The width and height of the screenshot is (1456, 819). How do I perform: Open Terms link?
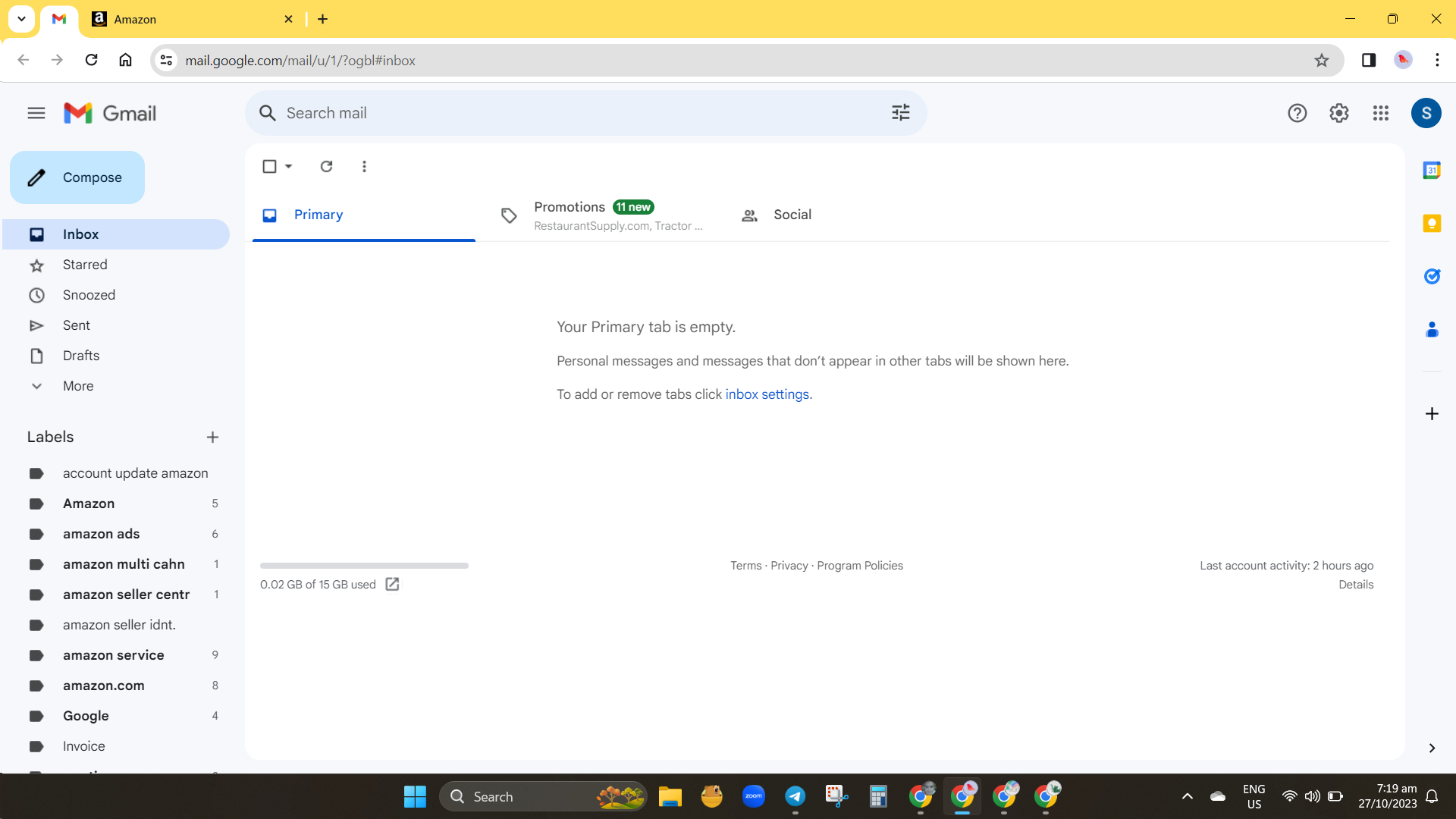click(745, 566)
